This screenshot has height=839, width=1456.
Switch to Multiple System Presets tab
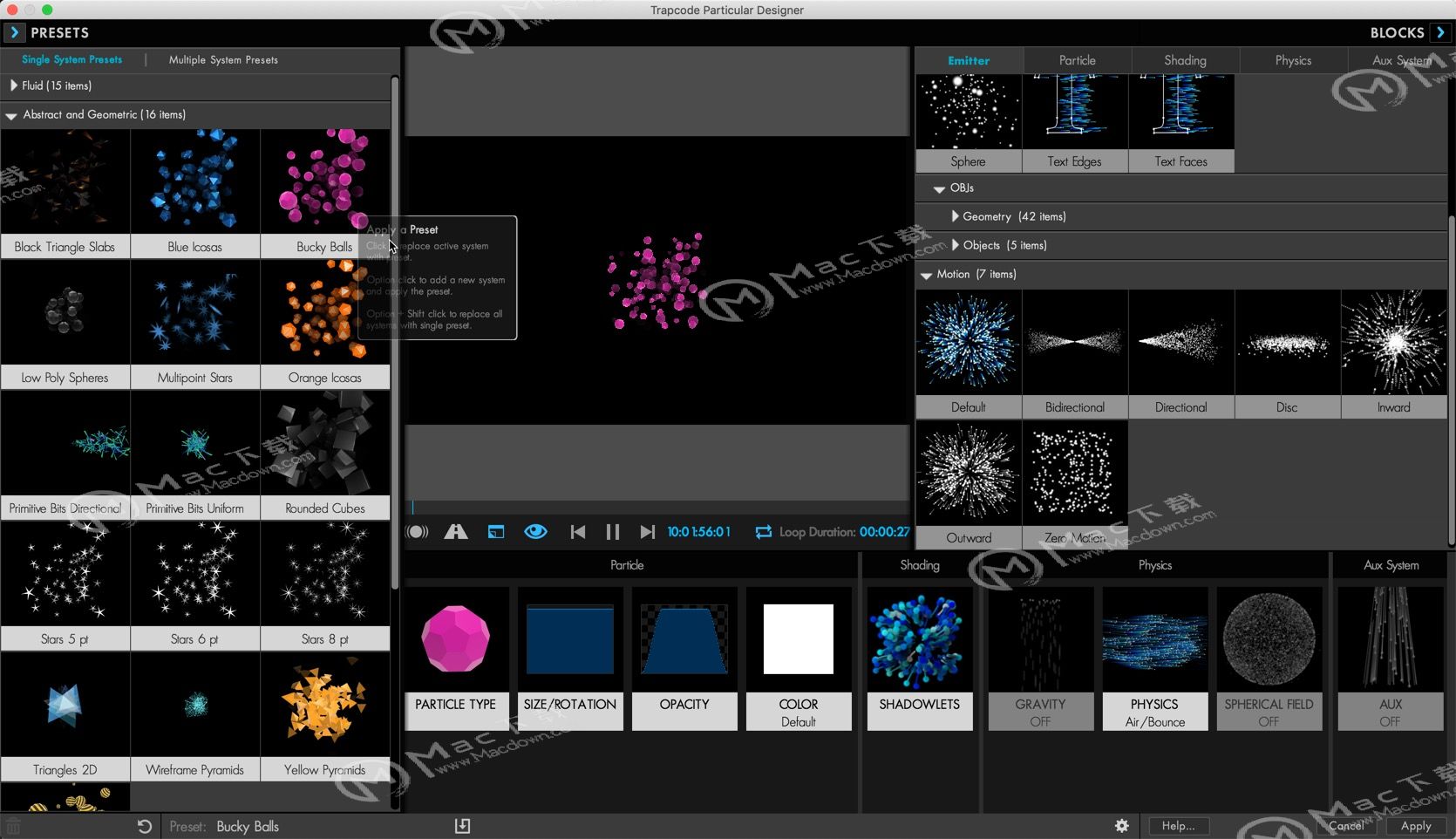pos(223,59)
